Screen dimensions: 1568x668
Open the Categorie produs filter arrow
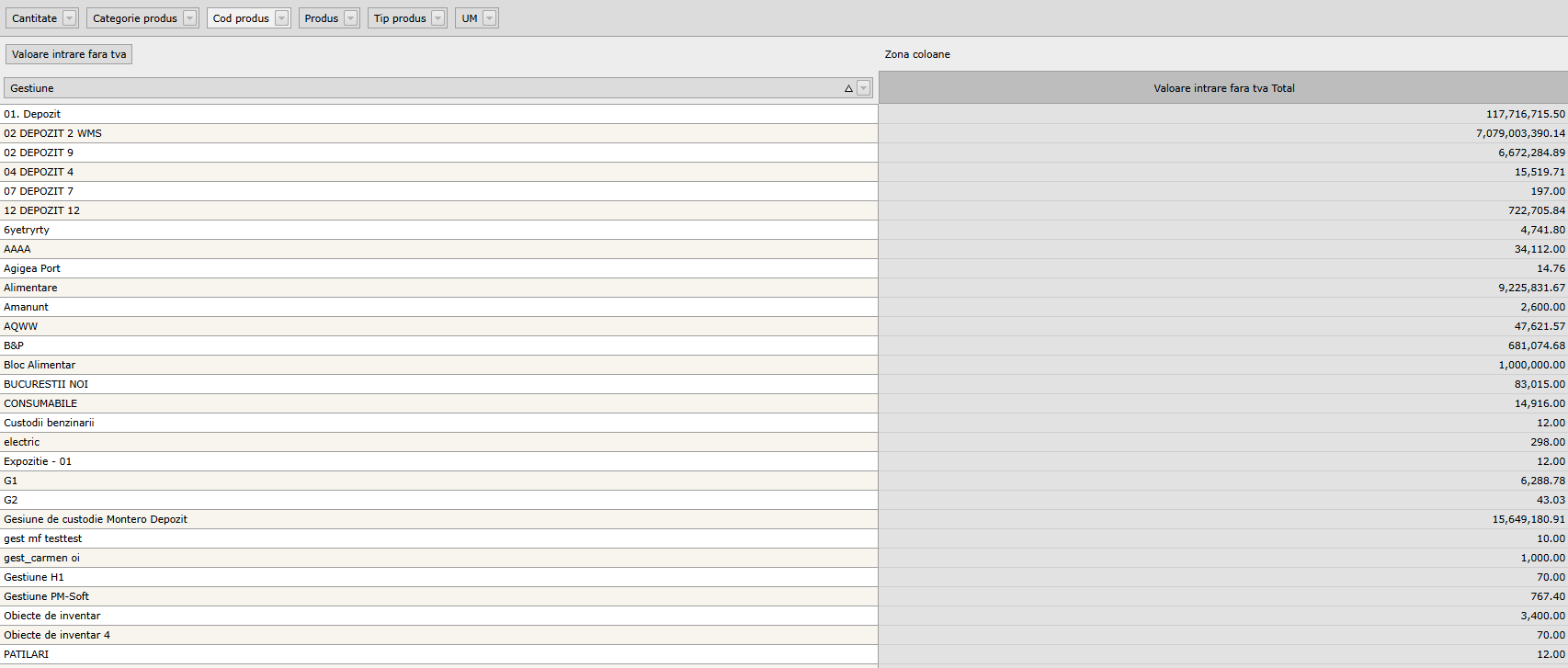pyautogui.click(x=189, y=18)
